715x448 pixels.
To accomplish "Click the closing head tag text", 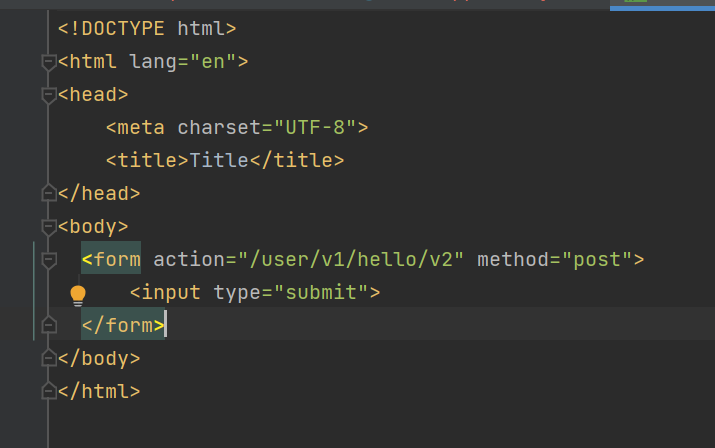I will 99,193.
